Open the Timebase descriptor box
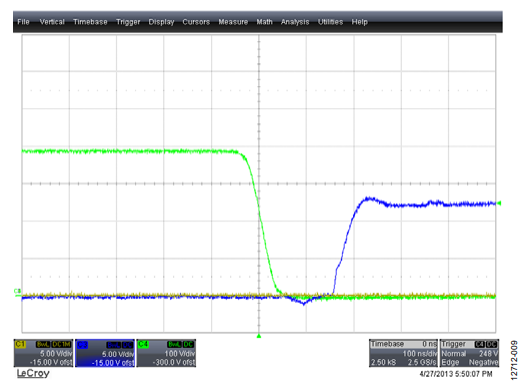Viewport: 523px width, 385px height. pyautogui.click(x=403, y=353)
